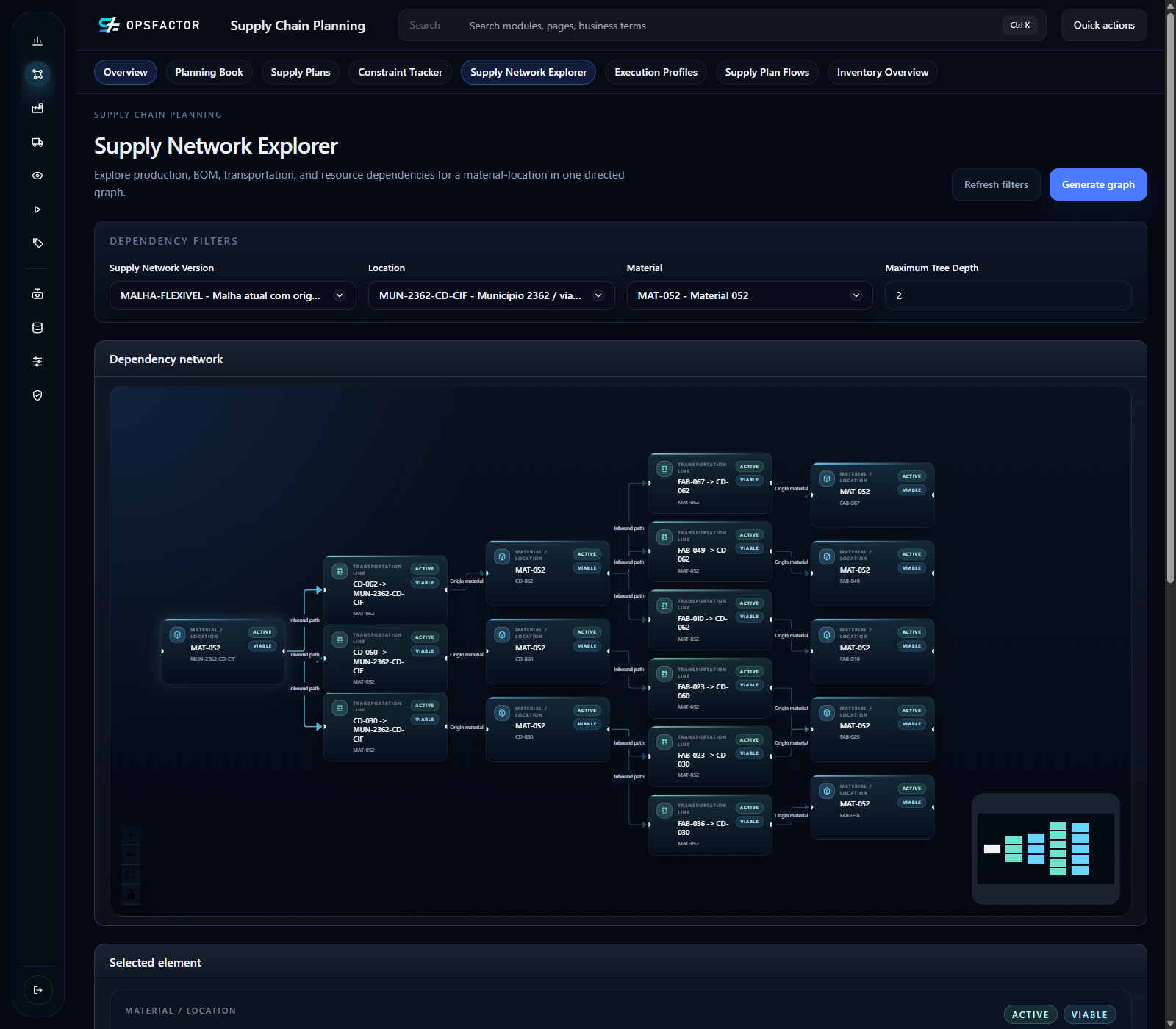Select the MAT-052 FAB-023 material node
This screenshot has width=1176, height=1029.
click(872, 729)
